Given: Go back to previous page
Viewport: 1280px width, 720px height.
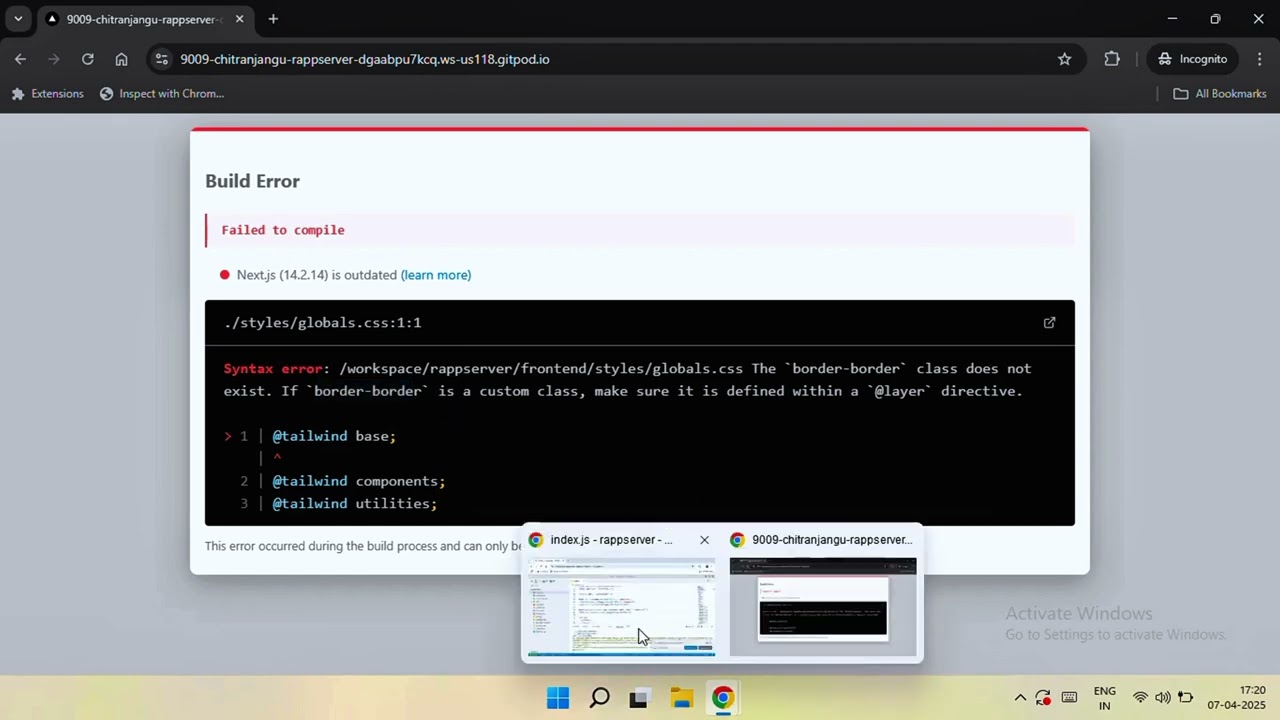Looking at the screenshot, I should click(x=20, y=59).
